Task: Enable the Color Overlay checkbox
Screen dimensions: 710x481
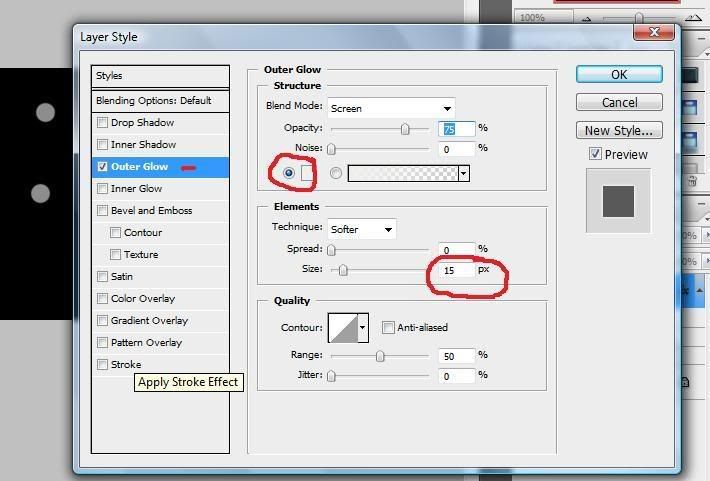Action: (103, 298)
